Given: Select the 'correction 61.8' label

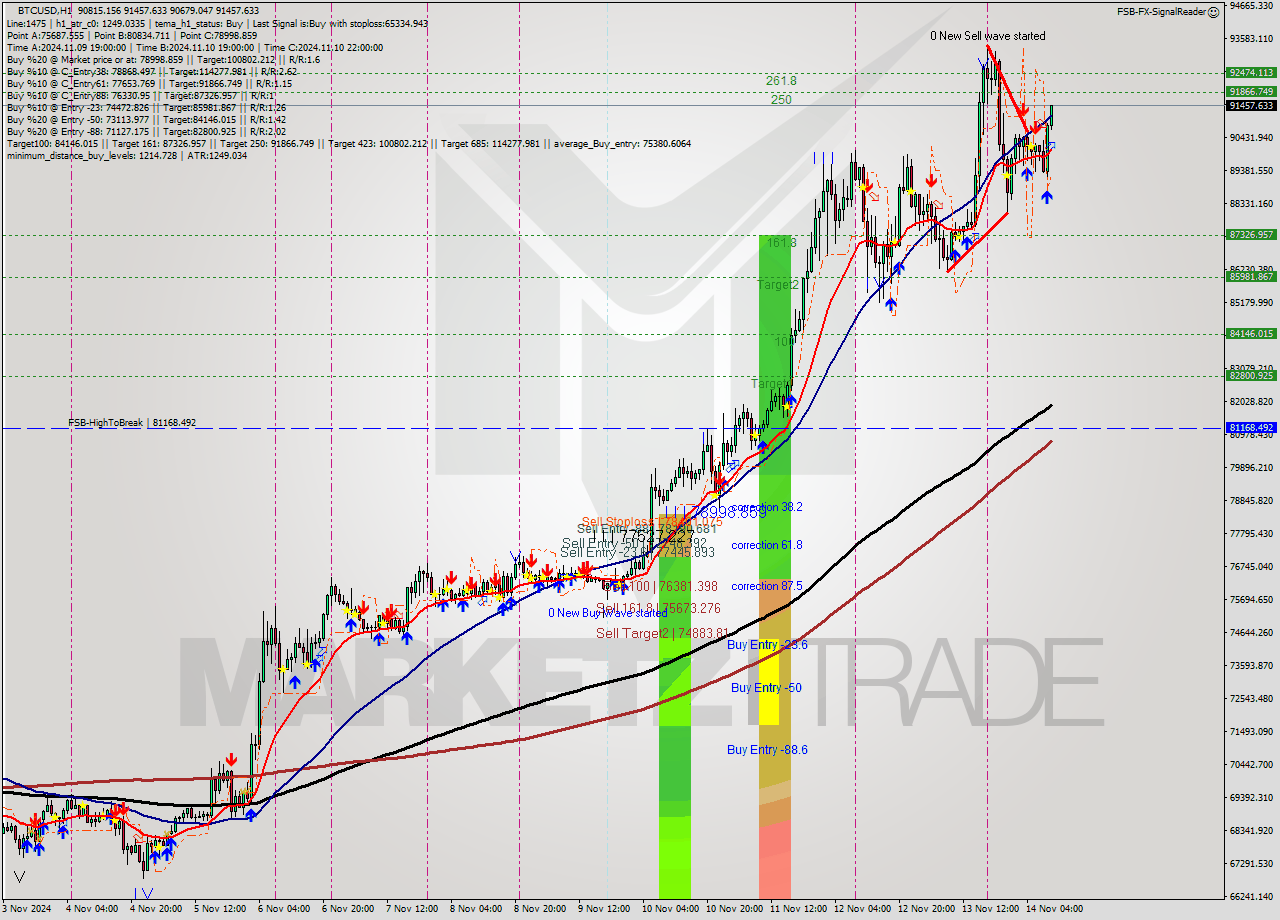Looking at the screenshot, I should (767, 545).
